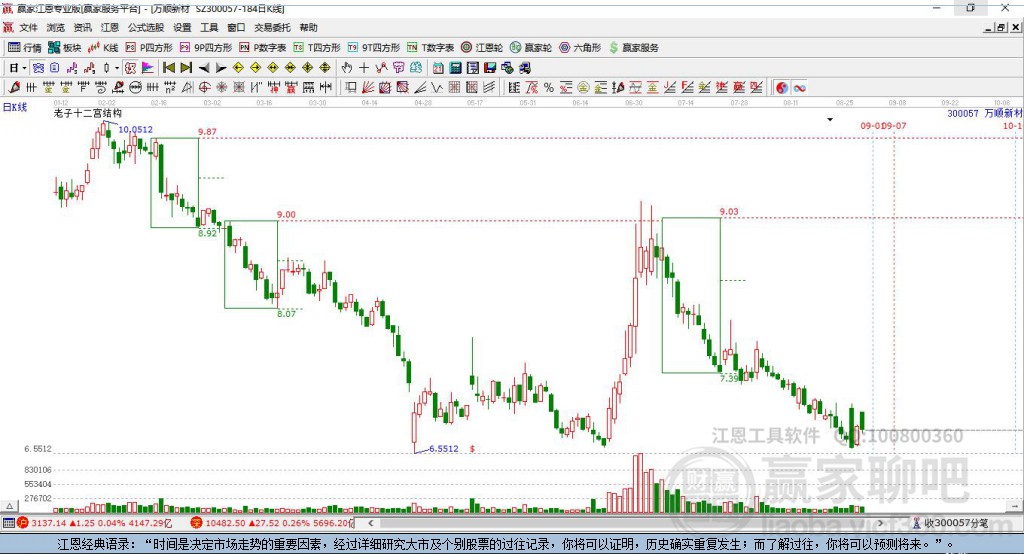Open the 帮助 menu
1024x554 pixels.
click(308, 27)
